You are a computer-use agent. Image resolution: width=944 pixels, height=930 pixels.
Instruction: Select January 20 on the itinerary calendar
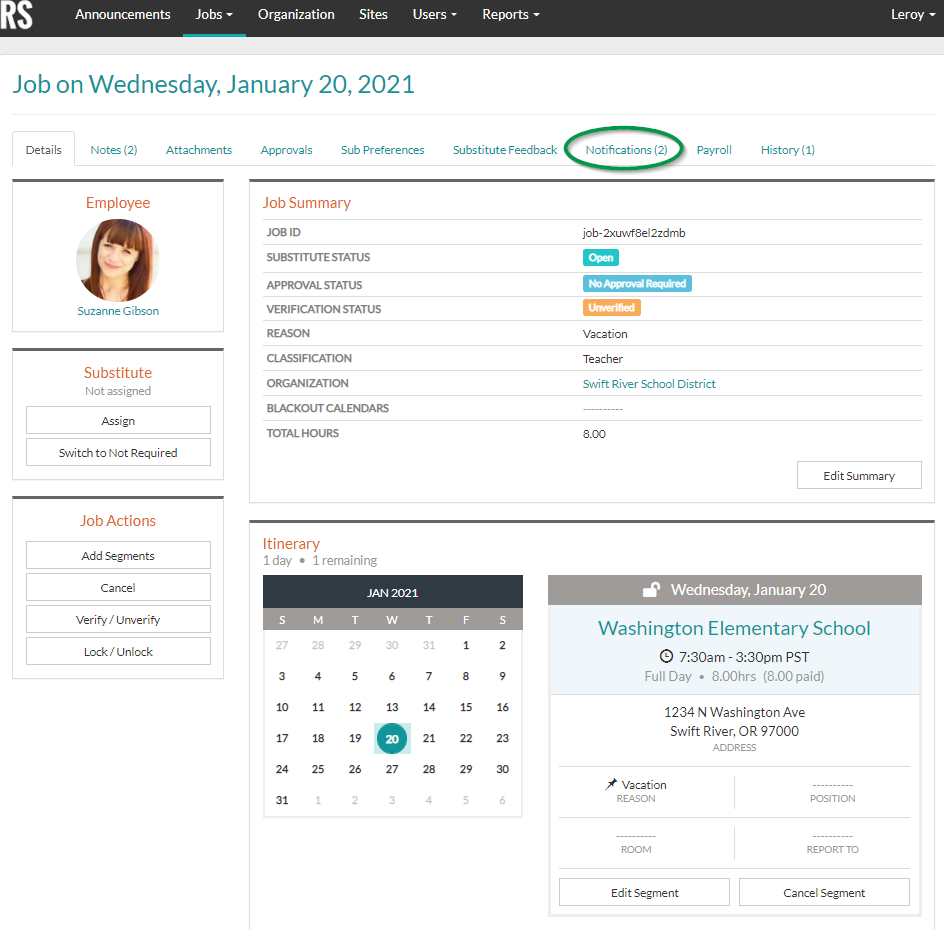click(392, 738)
